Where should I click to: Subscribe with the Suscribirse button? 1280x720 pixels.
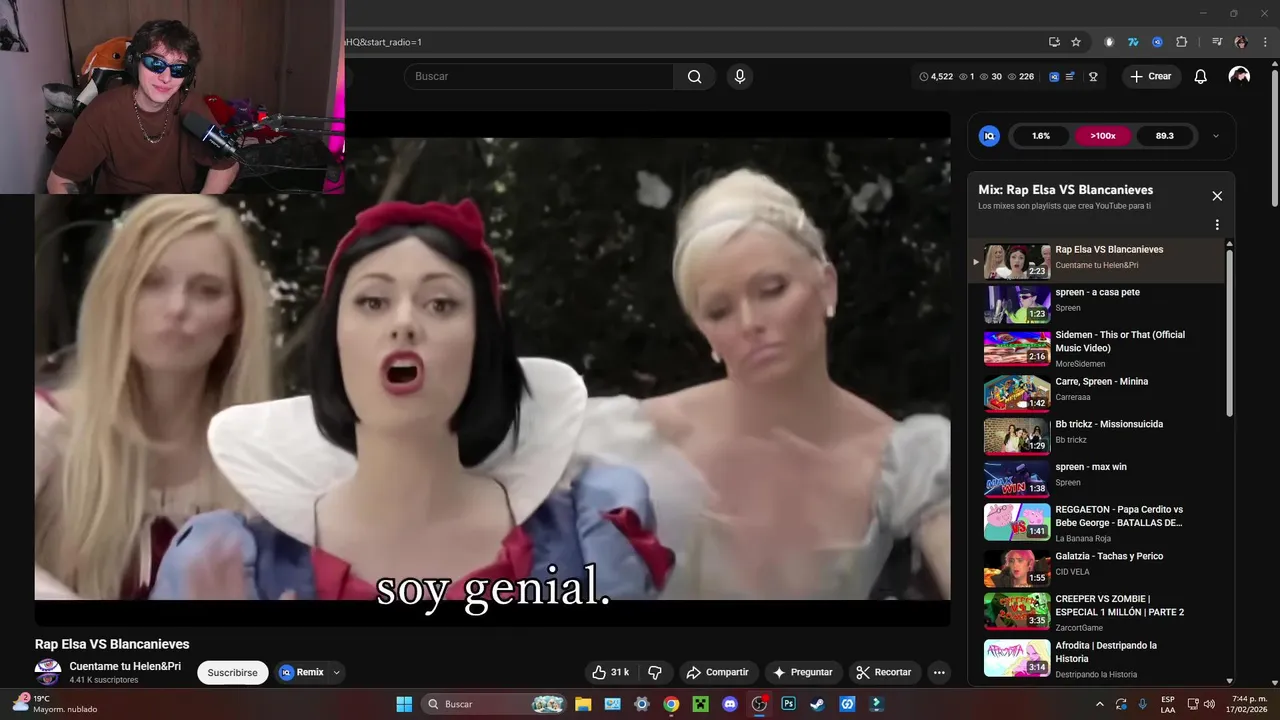tap(233, 672)
